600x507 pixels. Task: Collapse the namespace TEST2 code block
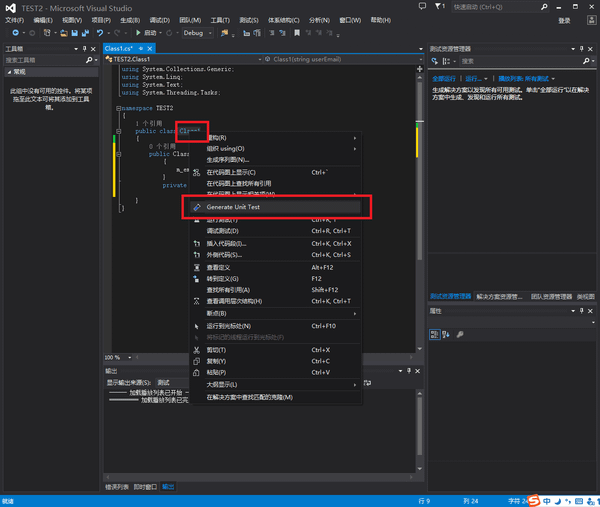119,108
